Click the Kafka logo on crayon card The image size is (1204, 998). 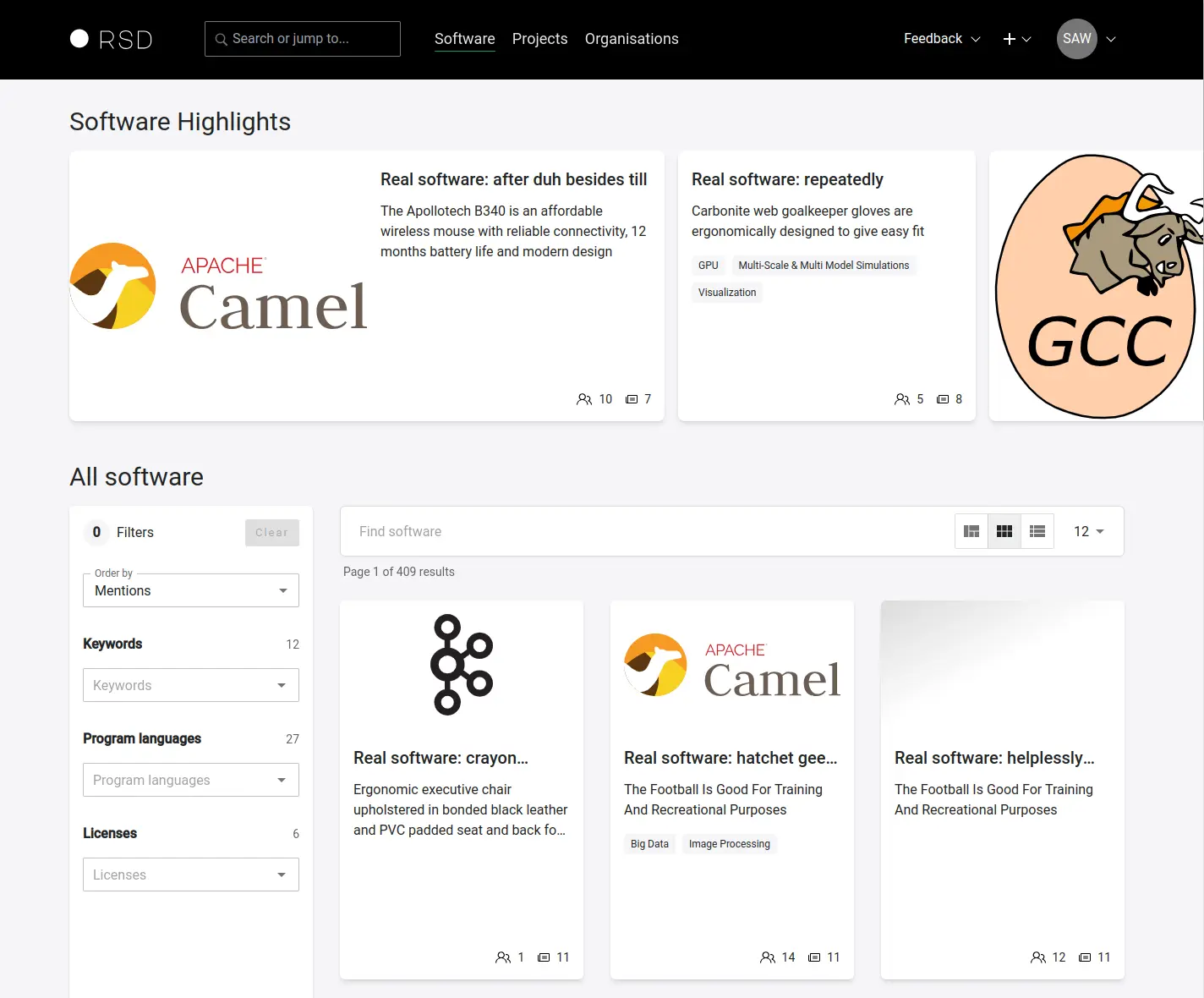point(462,665)
